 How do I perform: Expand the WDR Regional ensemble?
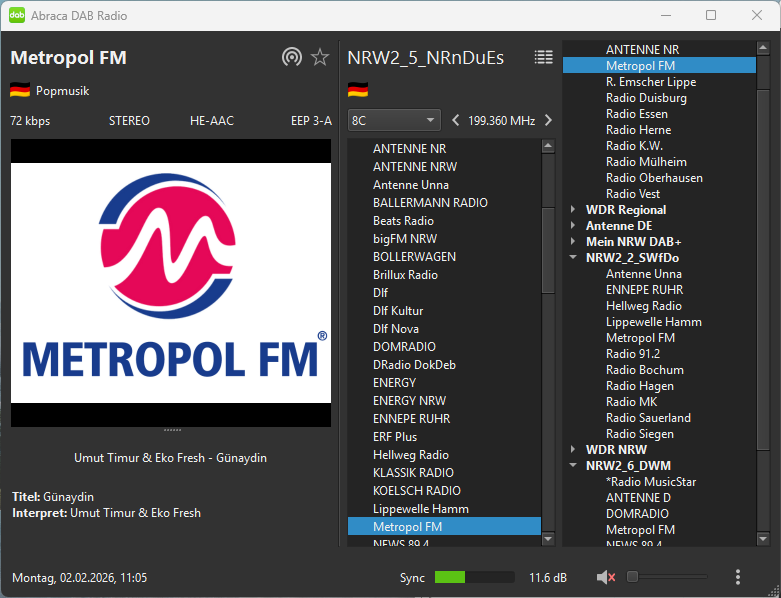pos(573,210)
